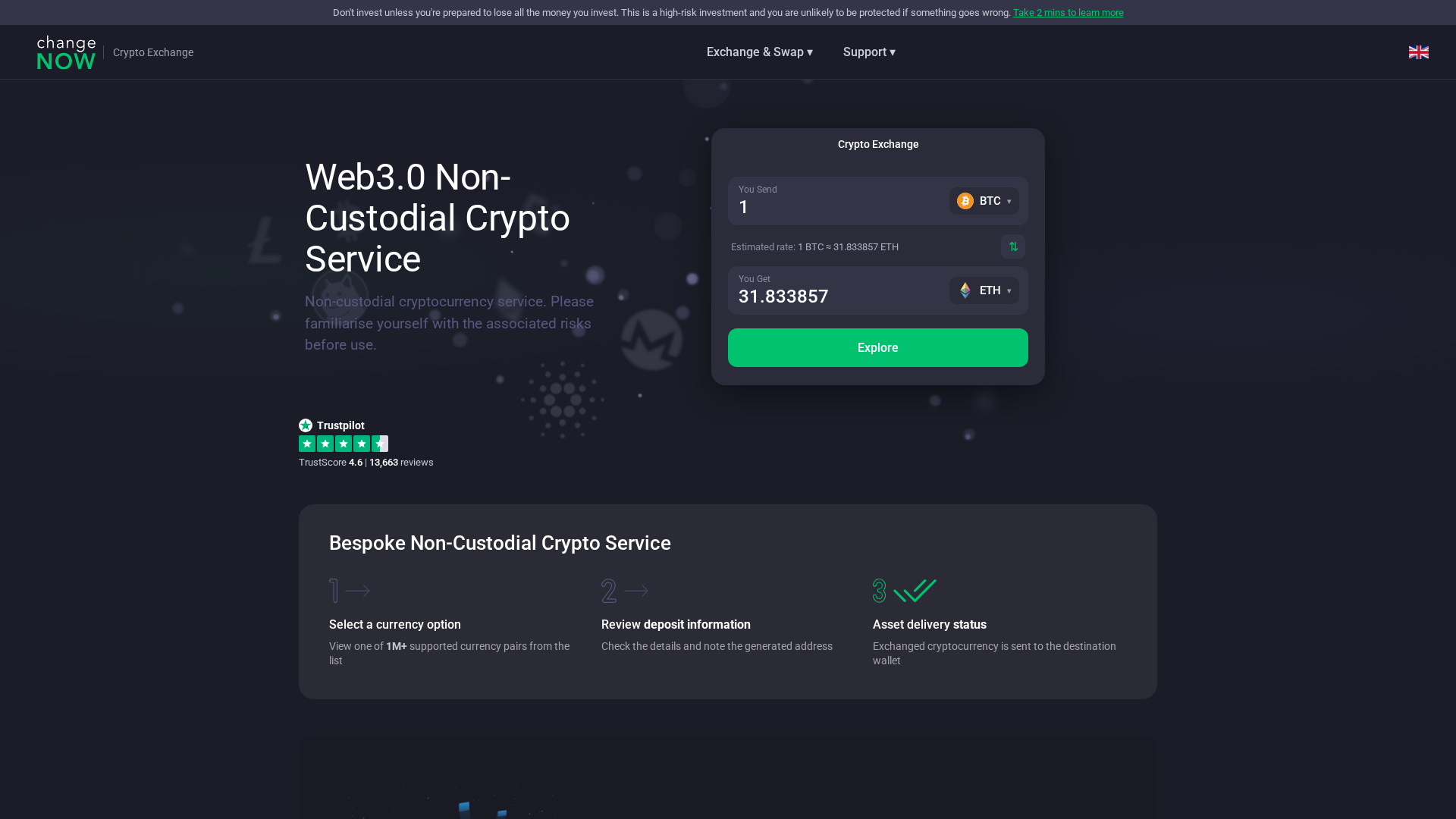The image size is (1456, 819).
Task: Open the English language flag selector
Action: pos(1418,52)
